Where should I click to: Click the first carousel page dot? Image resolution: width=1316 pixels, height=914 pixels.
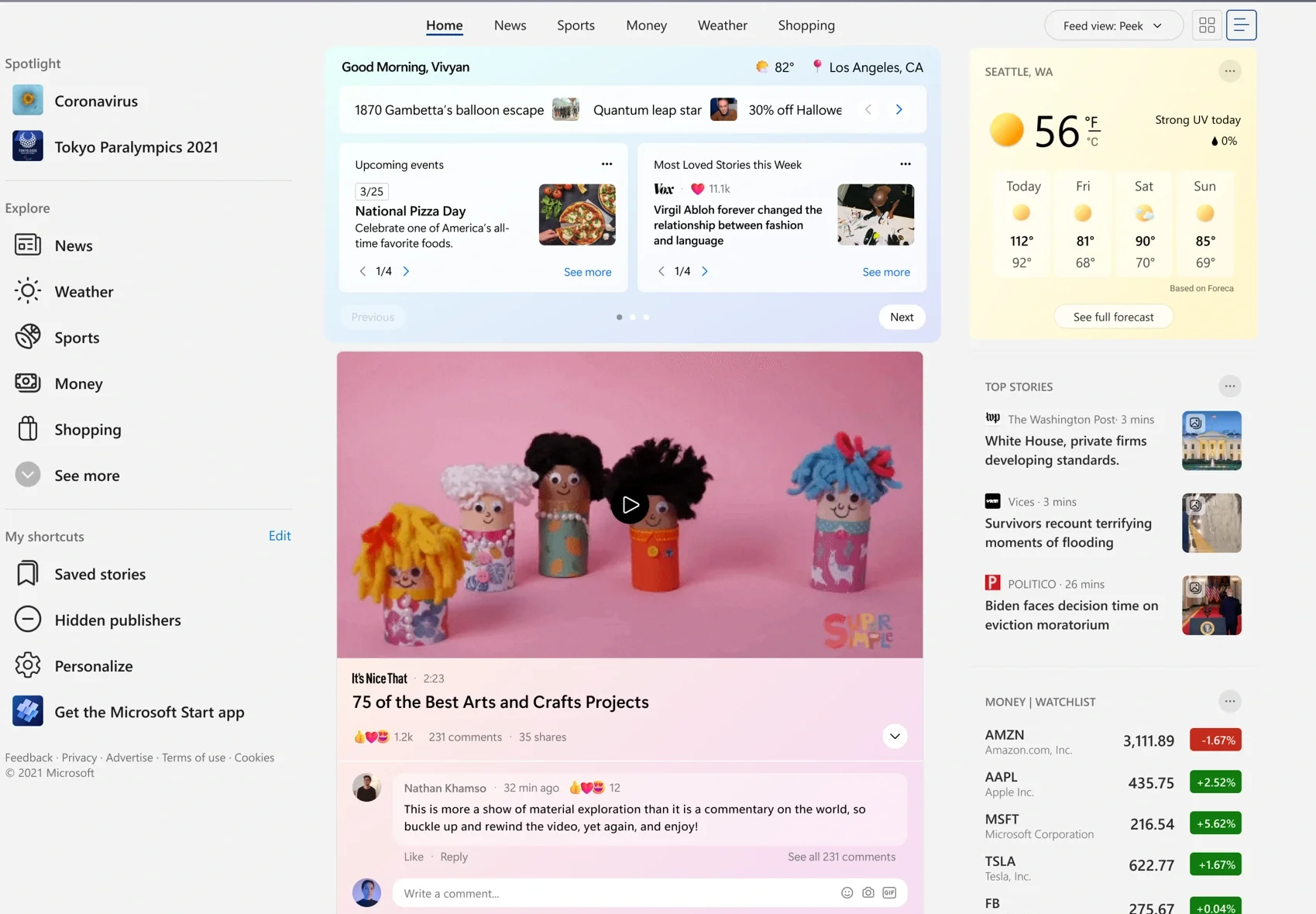[x=619, y=317]
